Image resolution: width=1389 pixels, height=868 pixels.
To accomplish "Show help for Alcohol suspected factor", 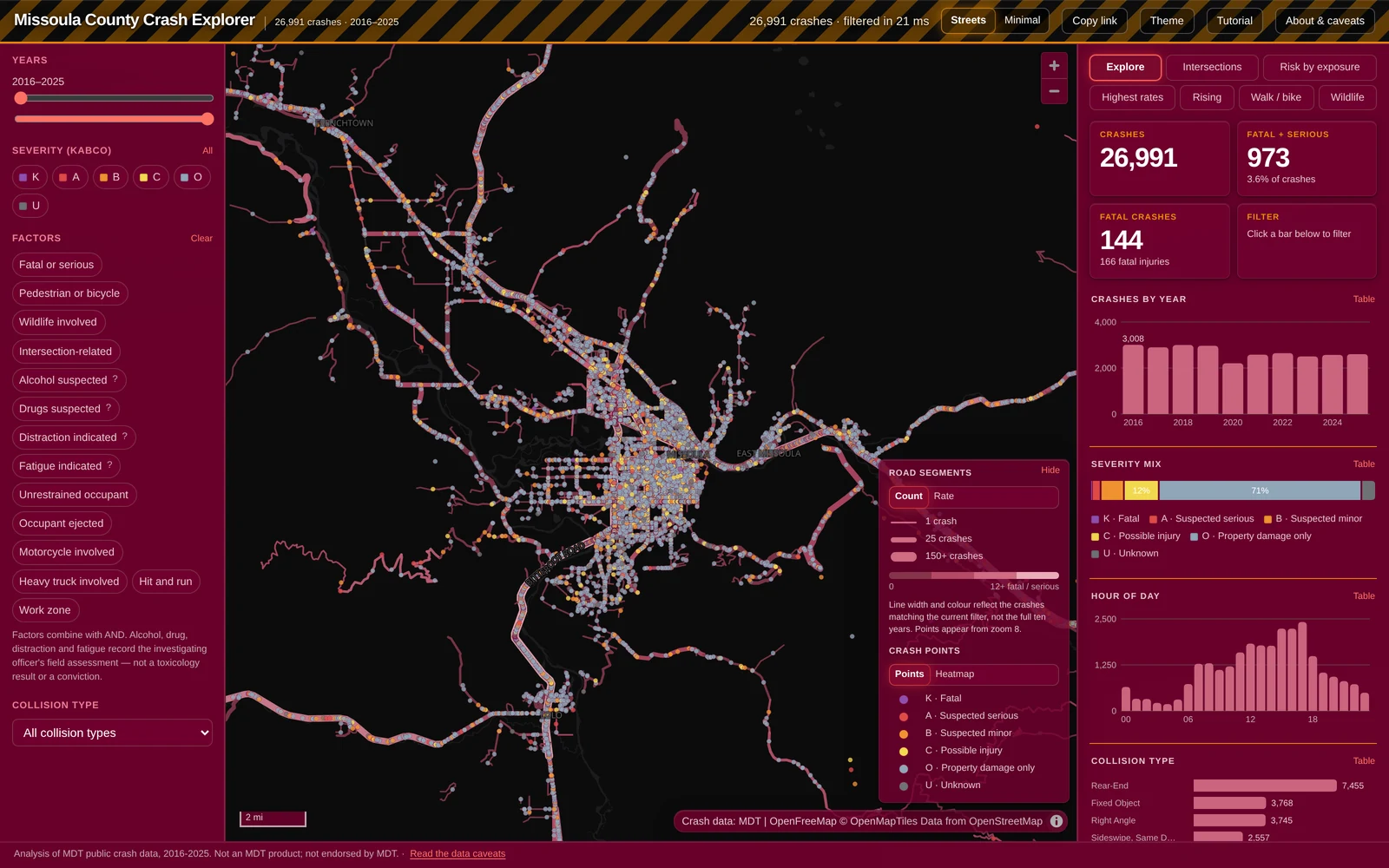I will point(115,379).
